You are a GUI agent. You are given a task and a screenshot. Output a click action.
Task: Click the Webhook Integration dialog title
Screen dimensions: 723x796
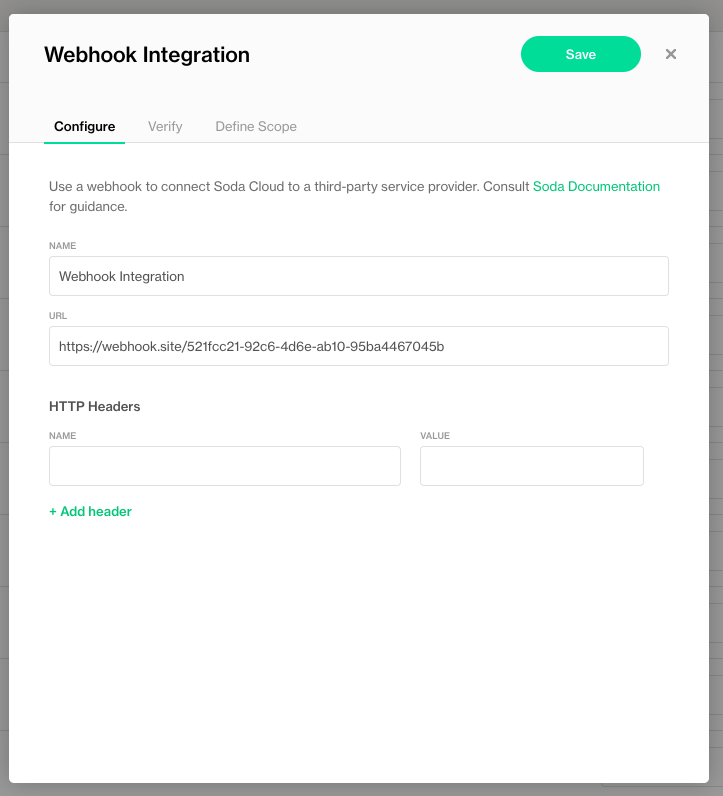click(x=147, y=55)
